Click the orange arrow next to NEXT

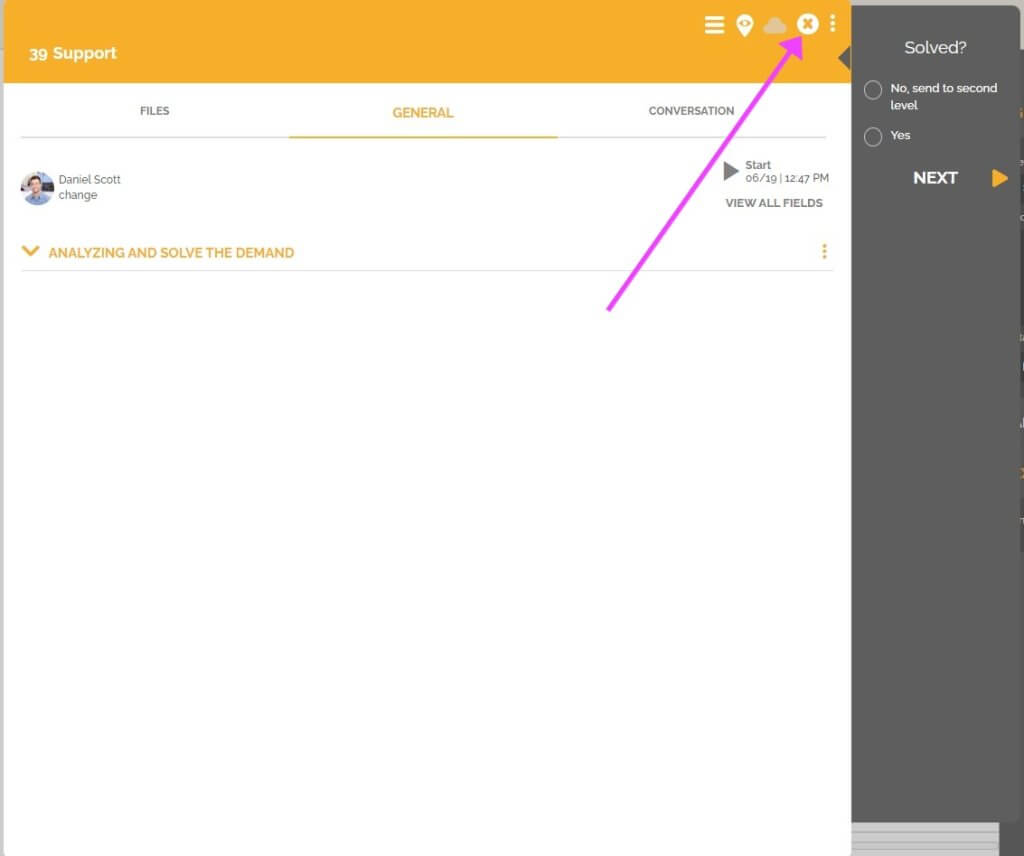[x=999, y=178]
